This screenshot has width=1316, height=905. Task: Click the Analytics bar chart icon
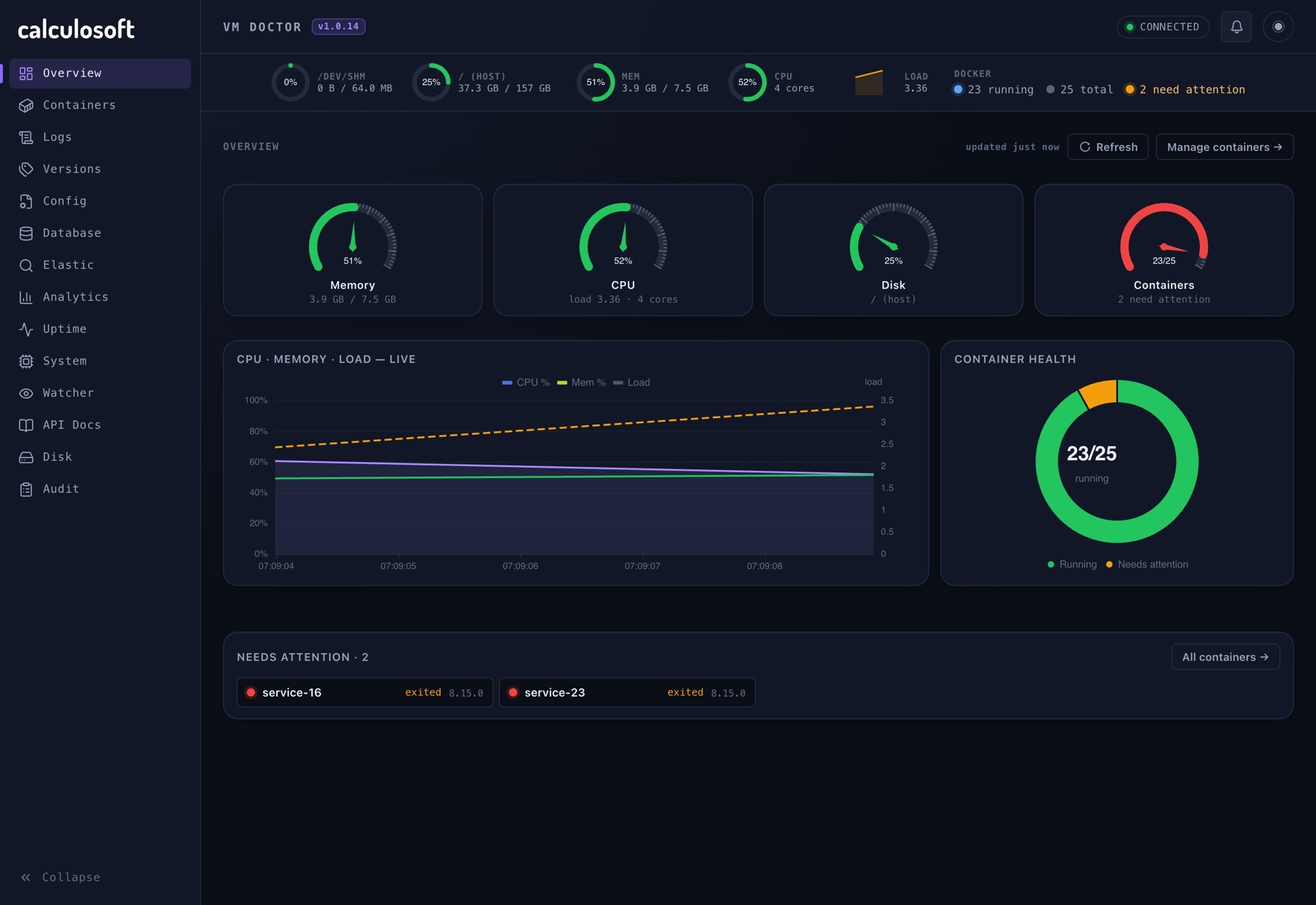click(x=26, y=298)
